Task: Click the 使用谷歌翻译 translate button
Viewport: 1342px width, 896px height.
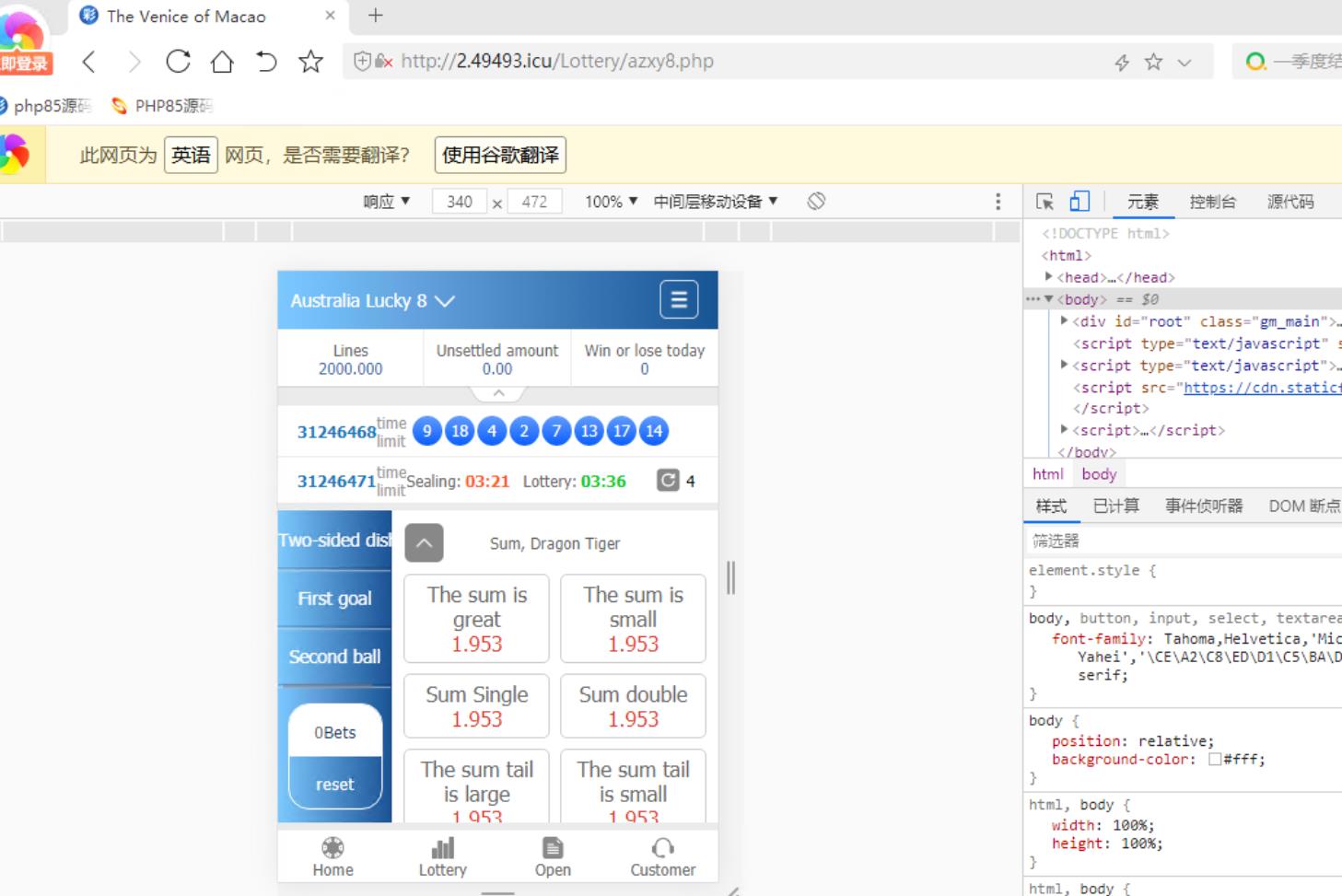Action: [500, 155]
